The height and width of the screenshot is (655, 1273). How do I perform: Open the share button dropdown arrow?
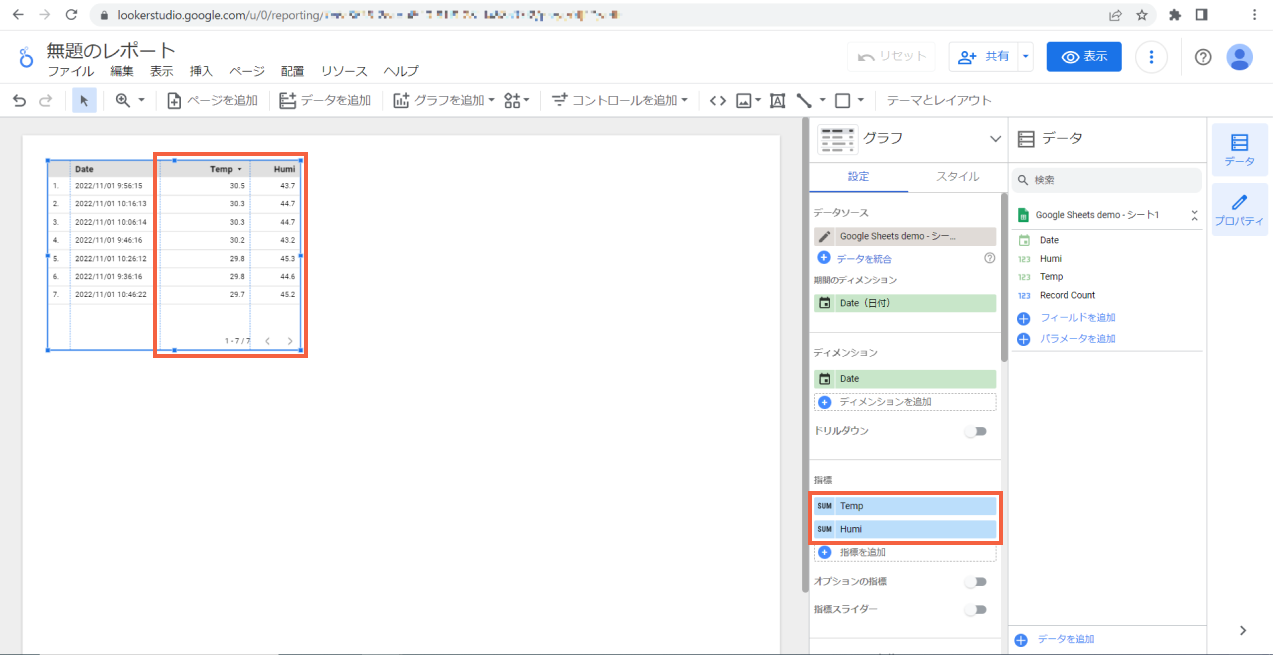[1026, 56]
